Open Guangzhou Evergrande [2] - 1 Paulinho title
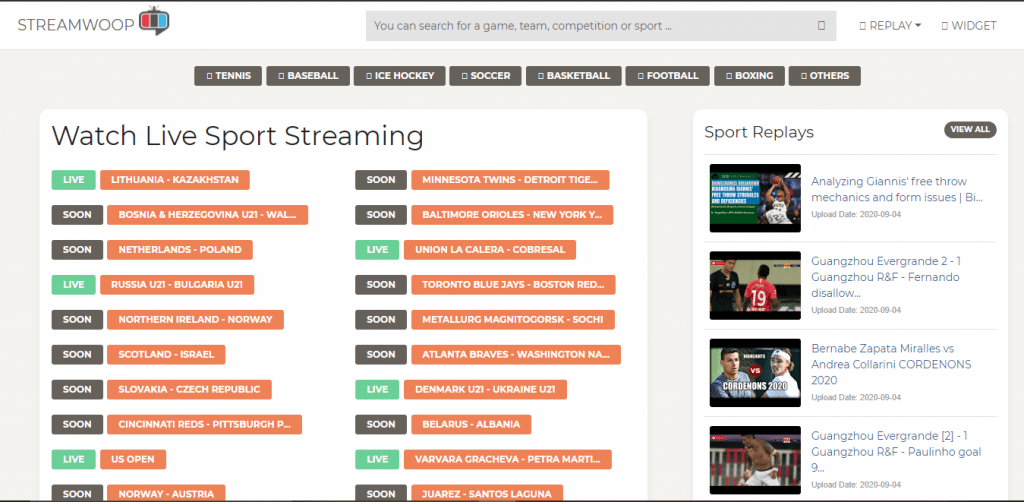The height and width of the screenshot is (502, 1024). [x=896, y=452]
